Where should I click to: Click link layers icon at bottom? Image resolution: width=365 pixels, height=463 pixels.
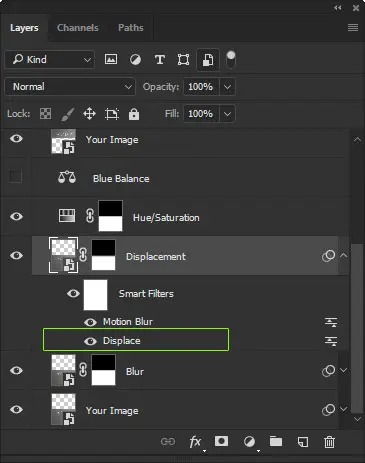[168, 442]
